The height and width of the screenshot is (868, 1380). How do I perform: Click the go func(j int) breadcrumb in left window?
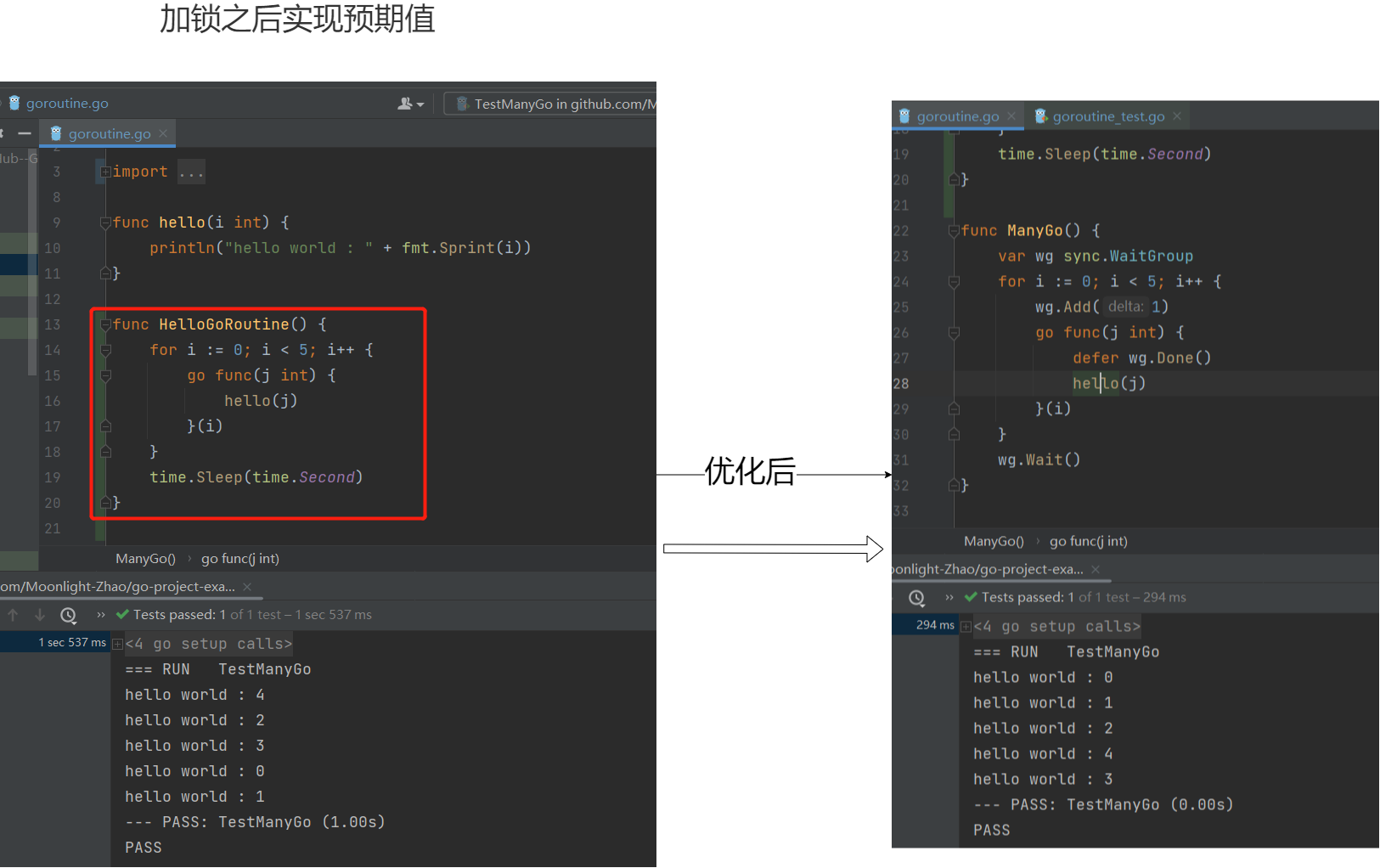coord(240,559)
